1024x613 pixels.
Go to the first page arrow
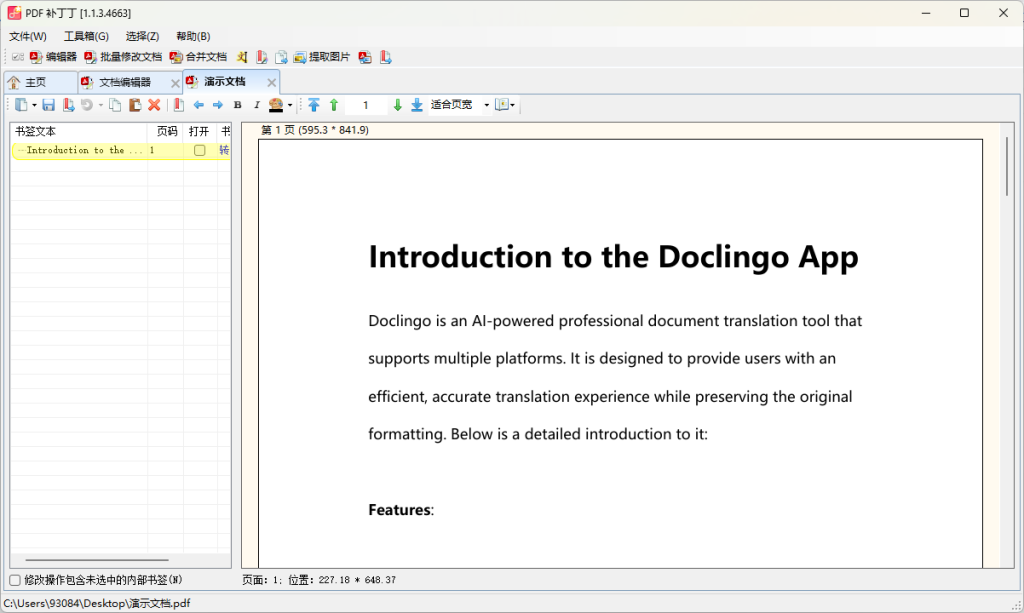[314, 105]
